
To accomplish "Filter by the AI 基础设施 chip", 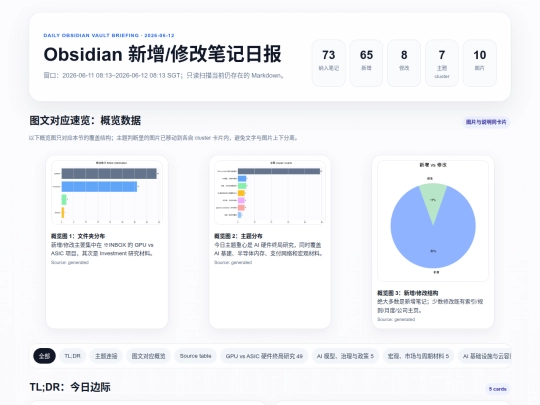I will click(x=485, y=356).
